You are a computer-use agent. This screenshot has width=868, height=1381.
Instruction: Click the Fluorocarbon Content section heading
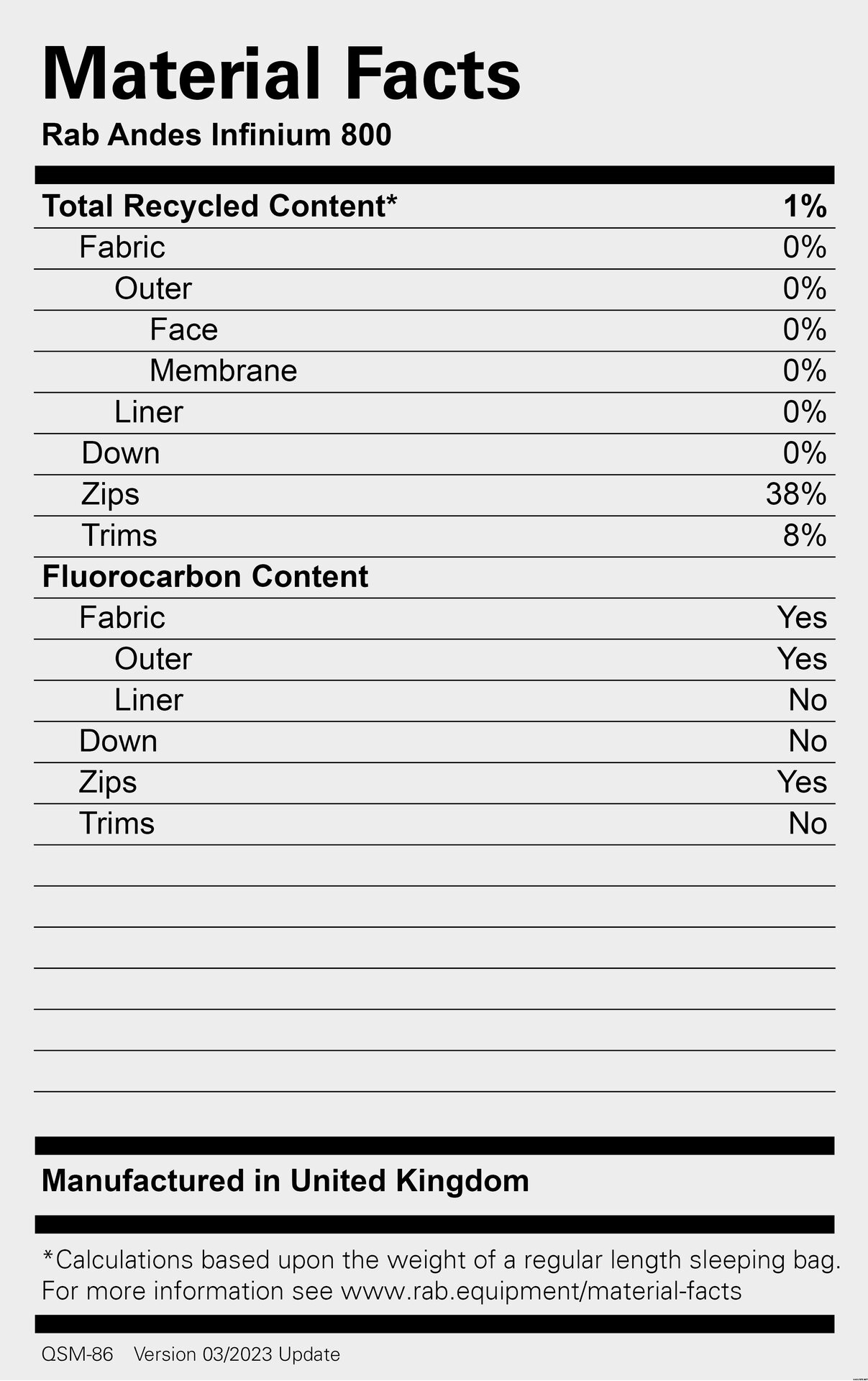[205, 577]
